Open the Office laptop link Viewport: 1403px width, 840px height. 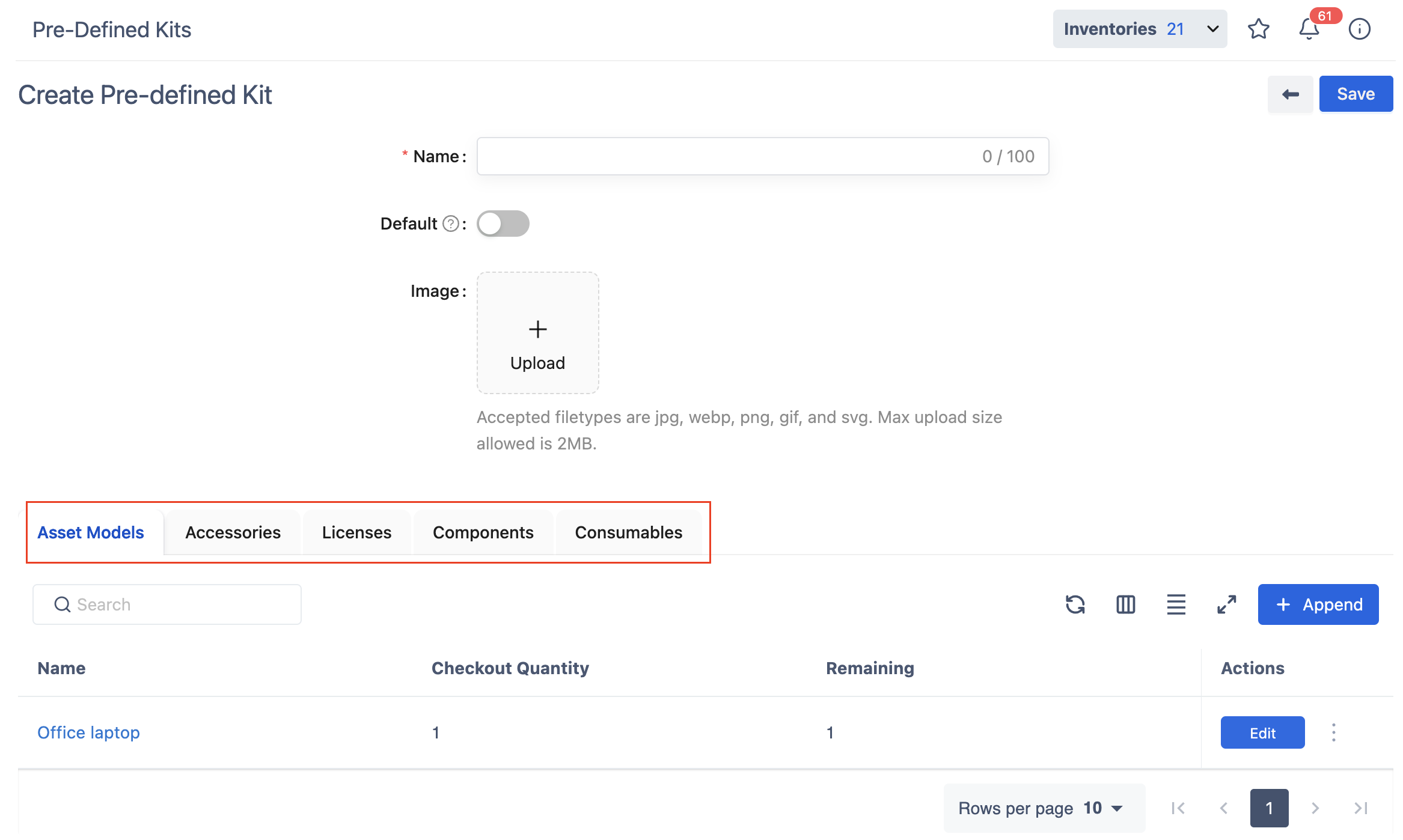(88, 732)
